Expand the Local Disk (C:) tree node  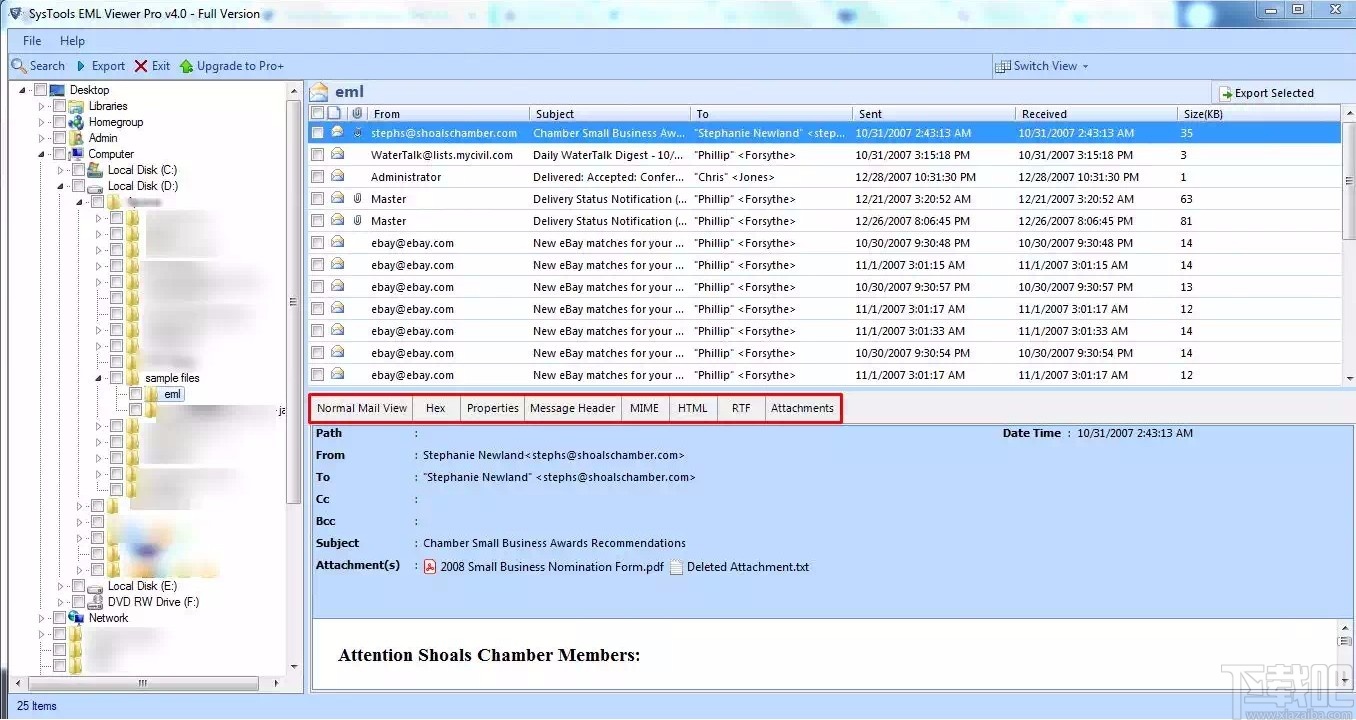pos(62,169)
